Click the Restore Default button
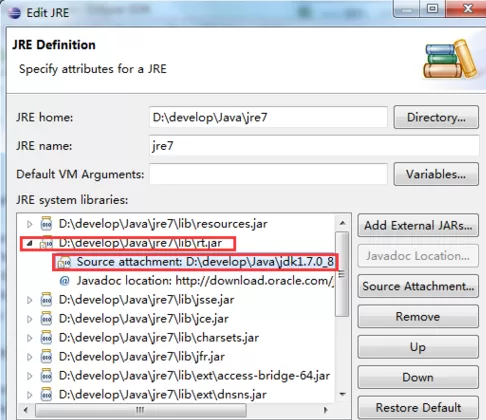This screenshot has height=420, width=486. 418,407
